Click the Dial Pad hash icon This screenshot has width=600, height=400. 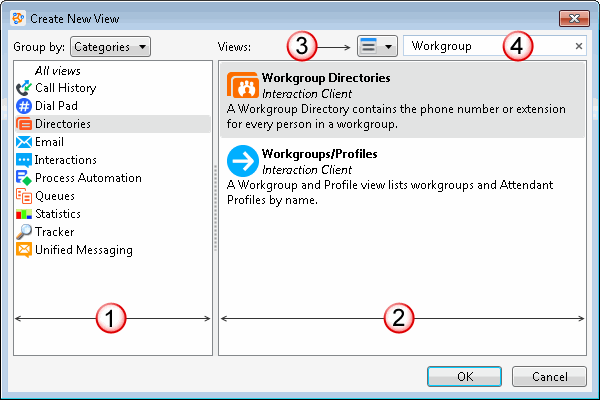click(24, 106)
